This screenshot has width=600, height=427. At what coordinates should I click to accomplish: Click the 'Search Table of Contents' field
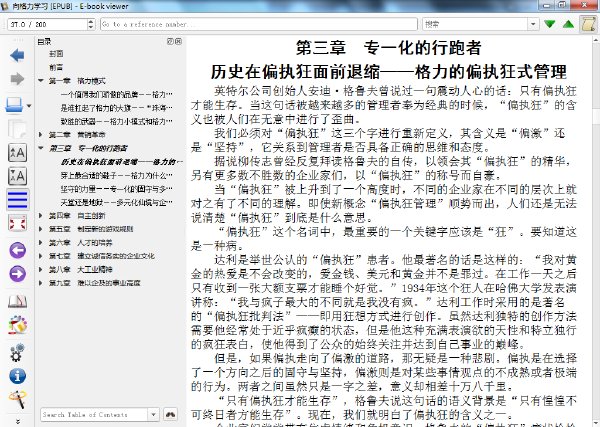click(94, 414)
